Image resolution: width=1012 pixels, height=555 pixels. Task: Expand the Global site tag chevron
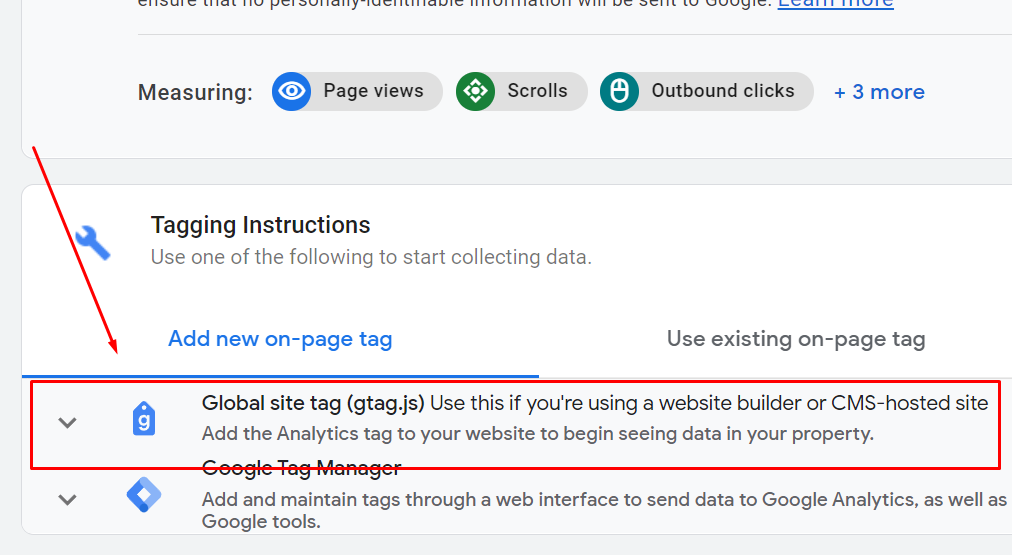(x=68, y=423)
